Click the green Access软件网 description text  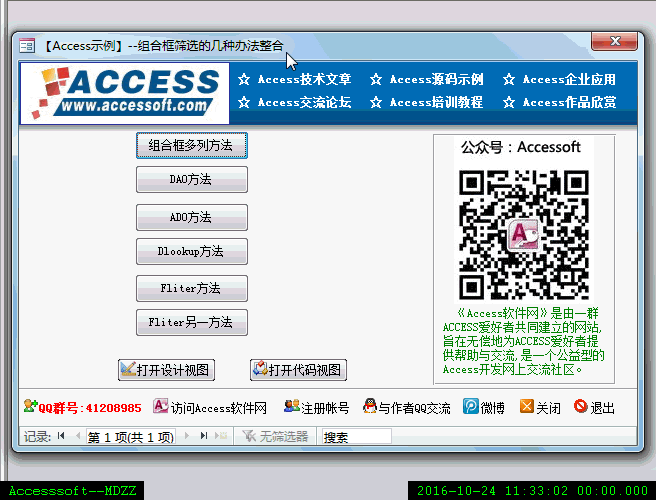coord(524,341)
